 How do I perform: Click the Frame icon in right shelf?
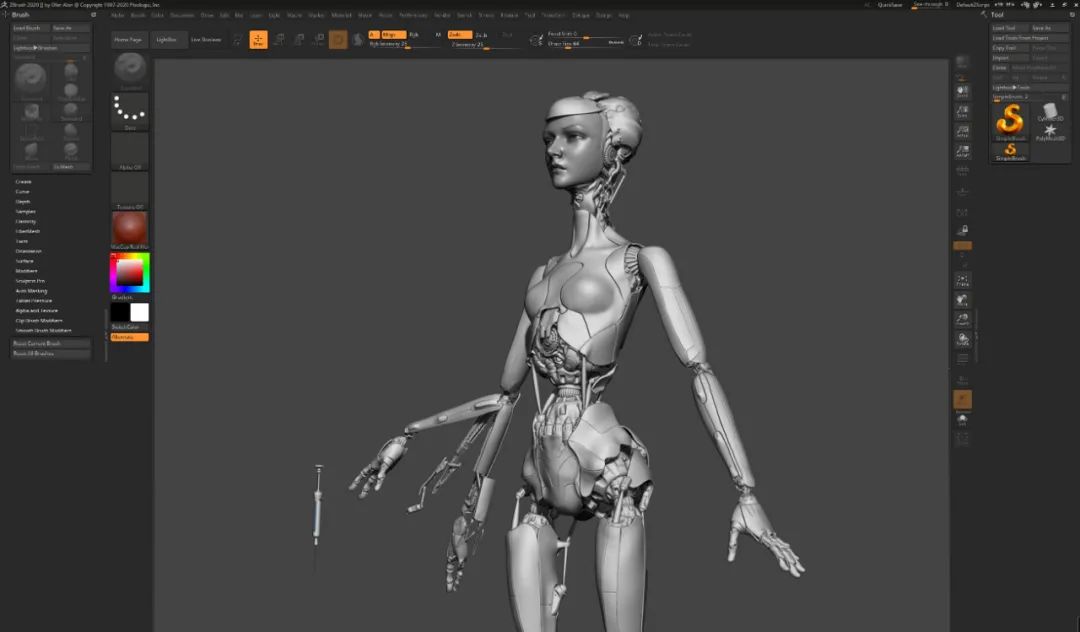click(x=962, y=280)
